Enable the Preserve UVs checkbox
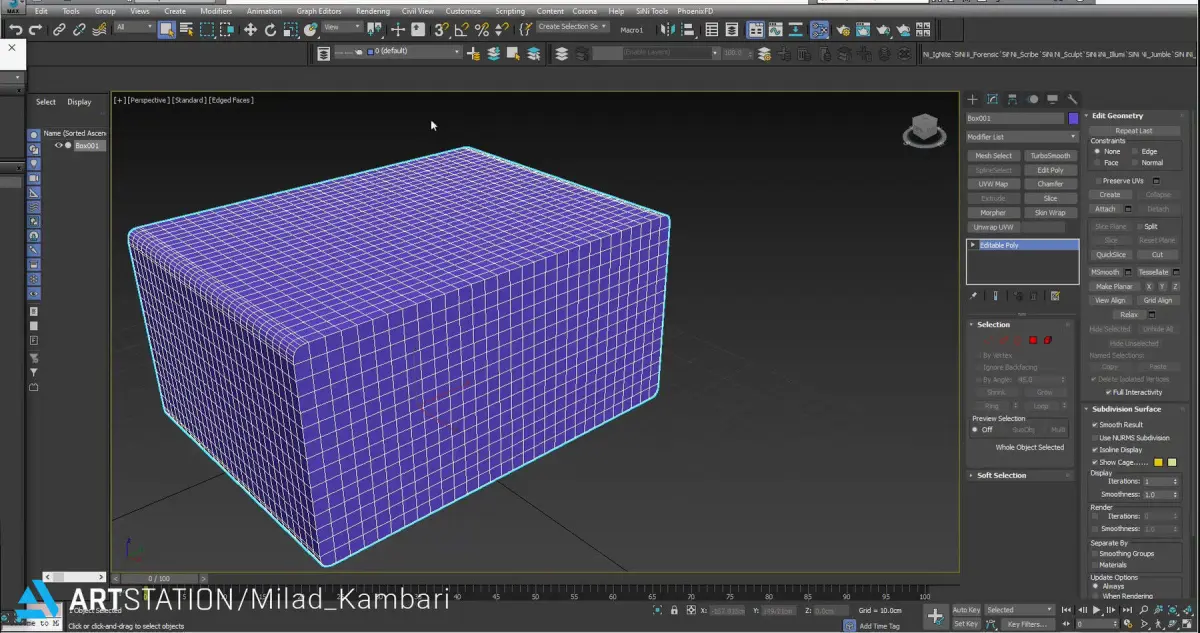 pyautogui.click(x=1098, y=180)
